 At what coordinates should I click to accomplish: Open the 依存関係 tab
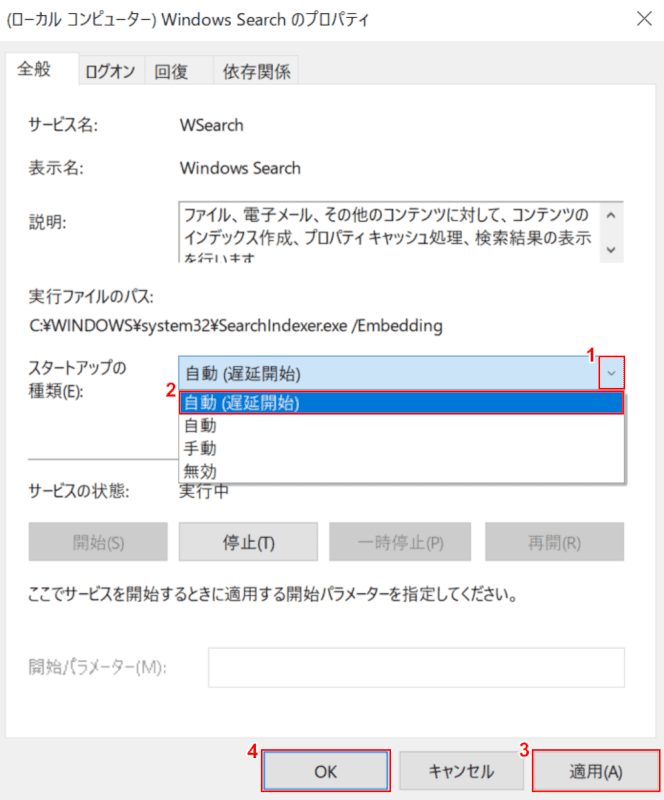pos(257,71)
